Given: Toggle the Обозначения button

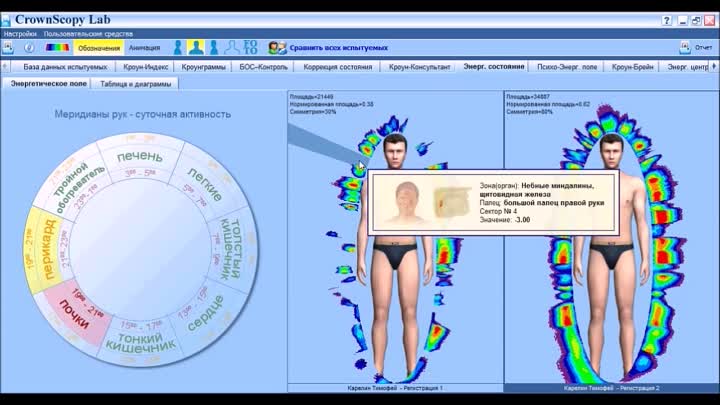Looking at the screenshot, I should [99, 48].
